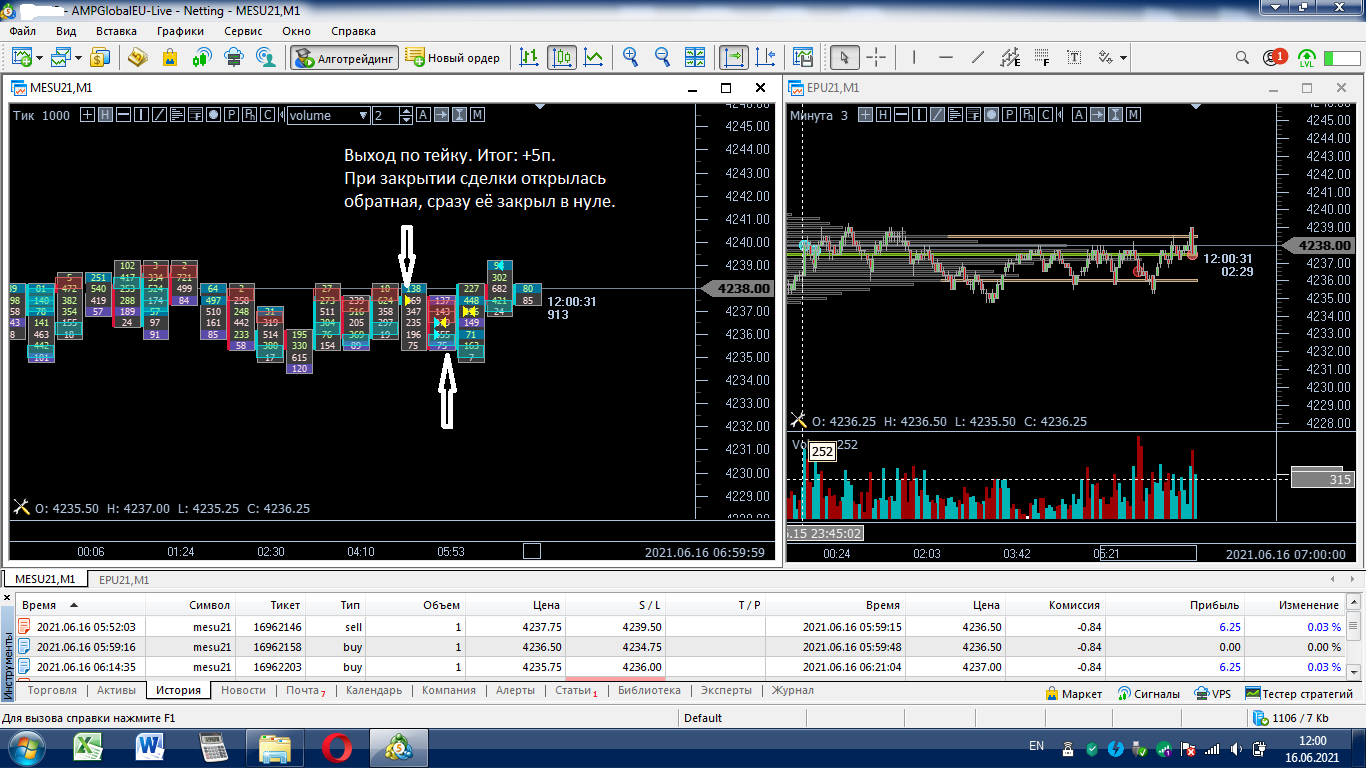This screenshot has height=768, width=1366.
Task: Select the Fibonacci retracement tool
Action: (1042, 57)
